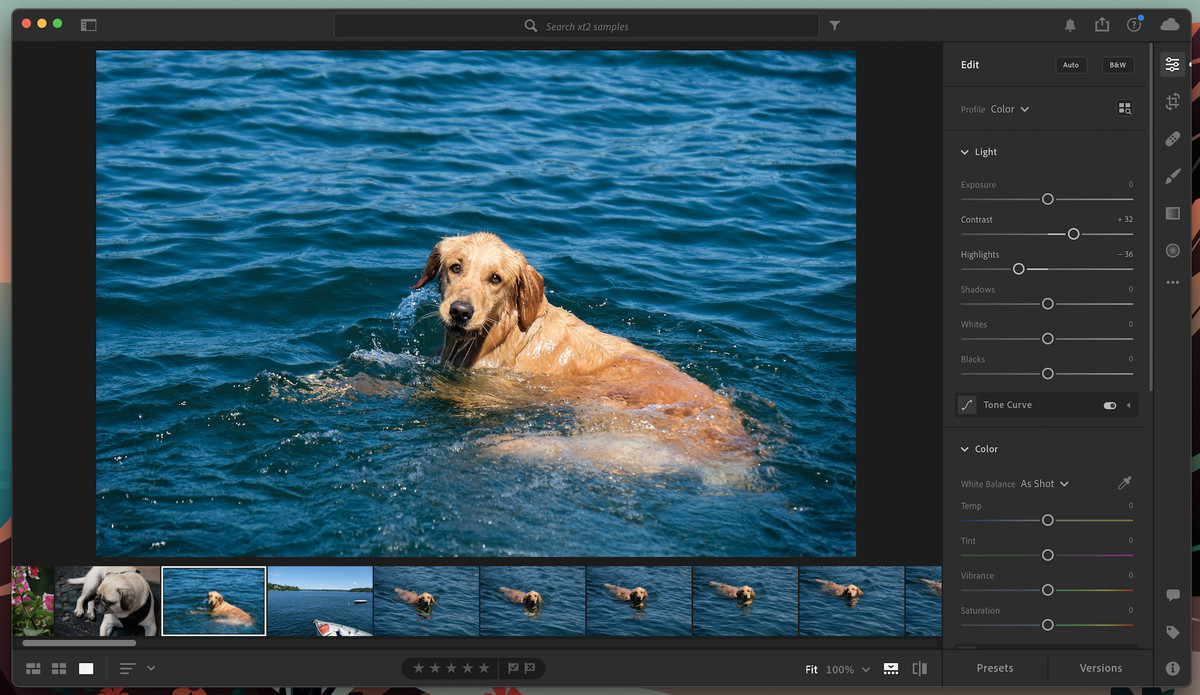Viewport: 1200px width, 695px height.
Task: Click the Contrast slider handle
Action: (1073, 233)
